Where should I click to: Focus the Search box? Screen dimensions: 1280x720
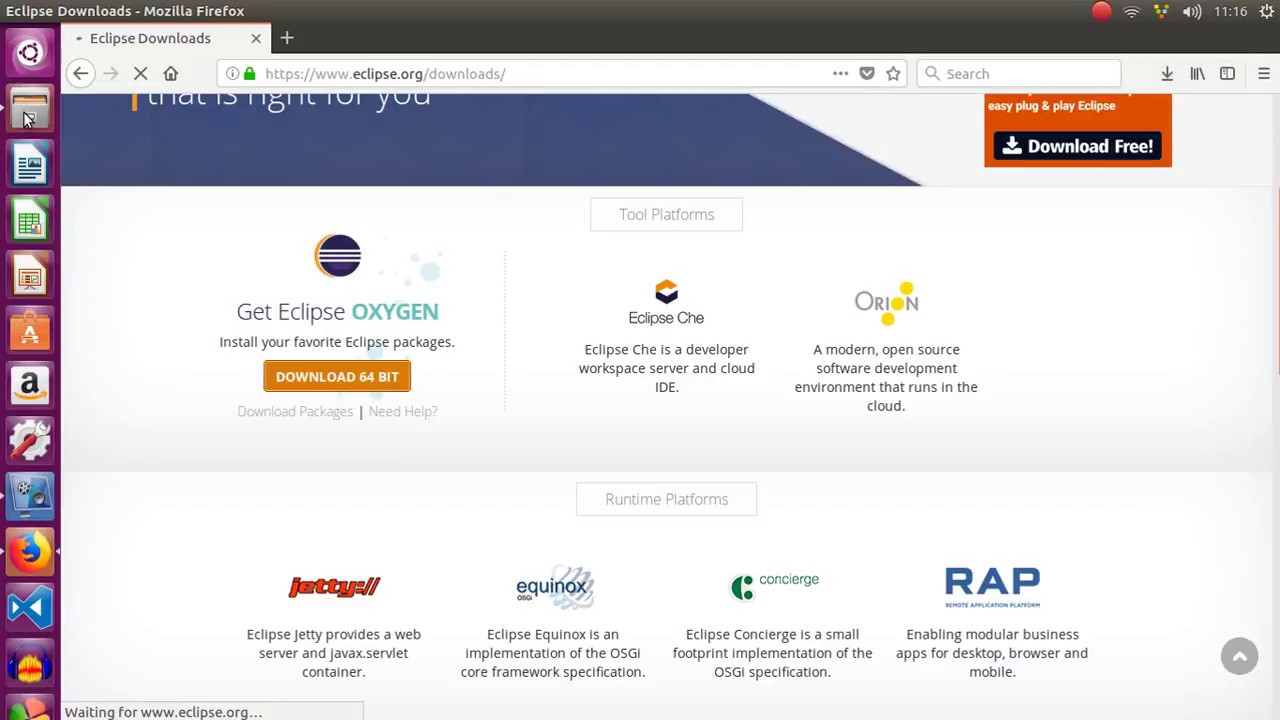coord(1018,74)
